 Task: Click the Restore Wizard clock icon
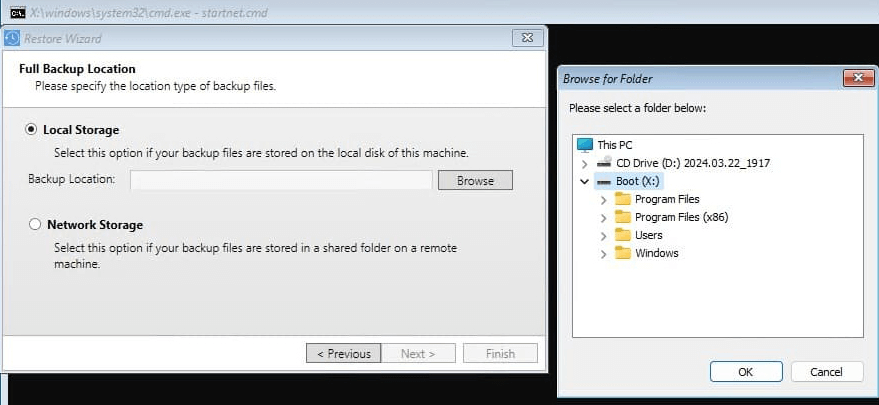[x=12, y=38]
